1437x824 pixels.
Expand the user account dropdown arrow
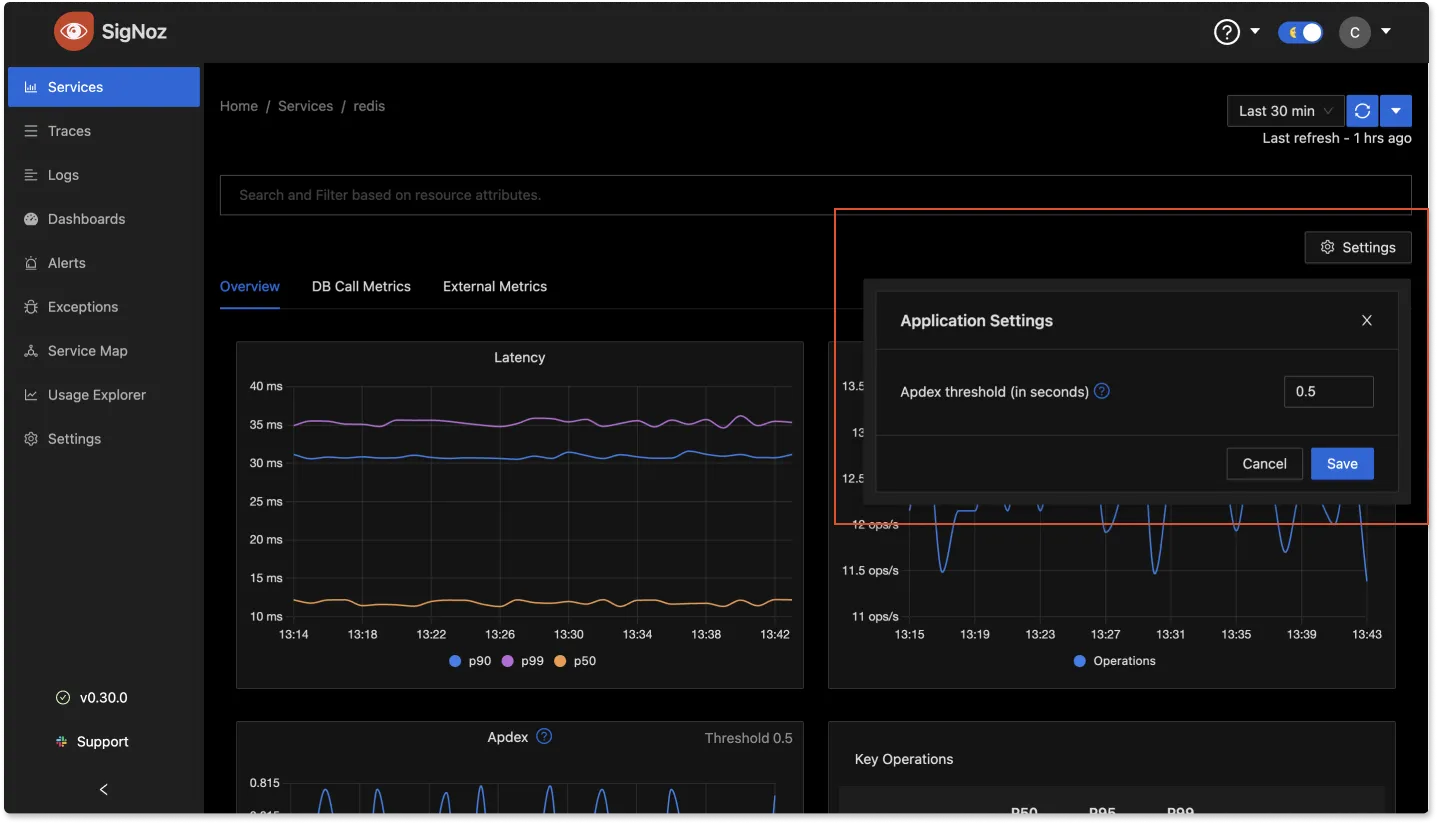tap(1386, 32)
